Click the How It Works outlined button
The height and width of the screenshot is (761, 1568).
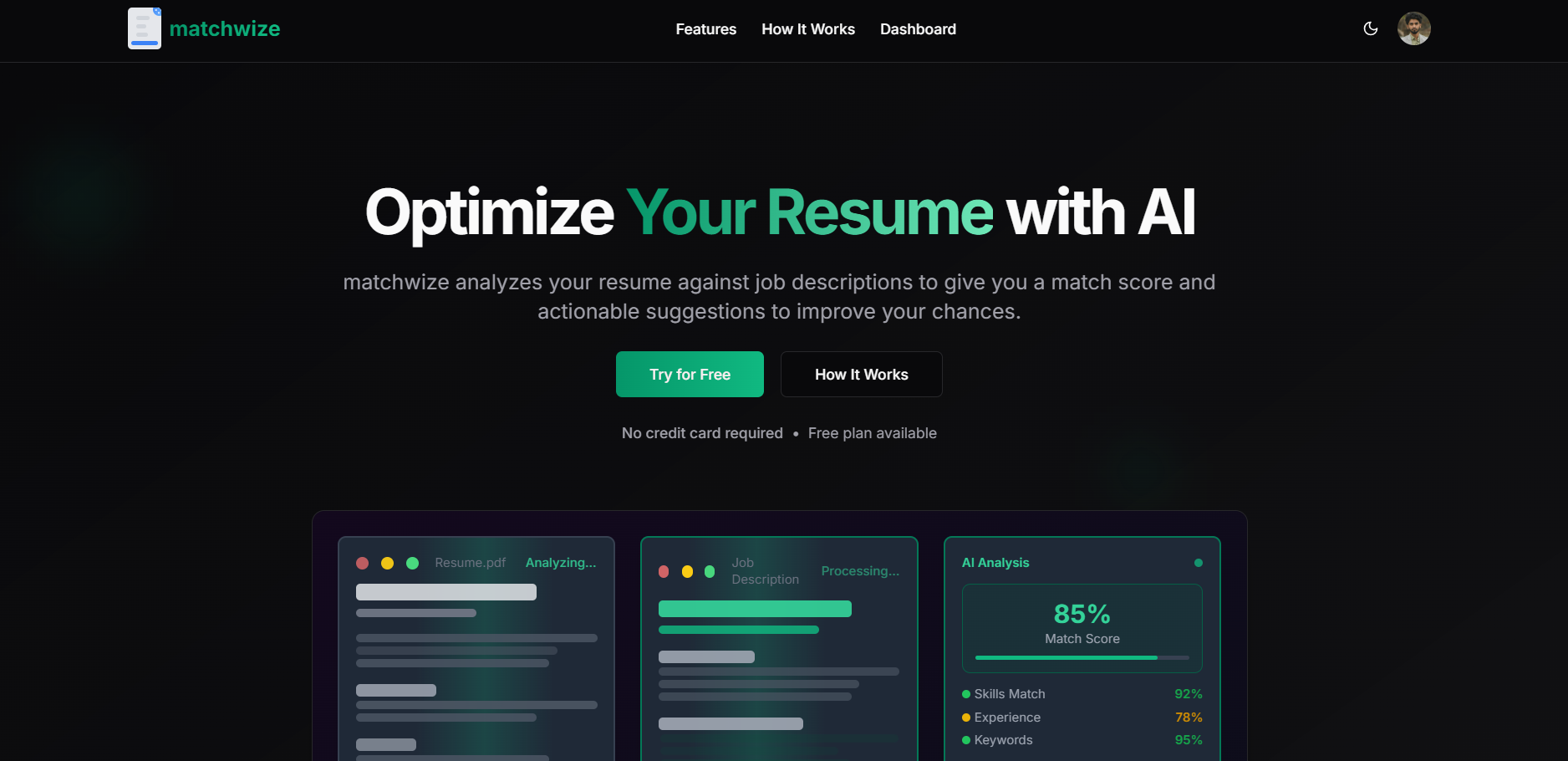tap(861, 375)
